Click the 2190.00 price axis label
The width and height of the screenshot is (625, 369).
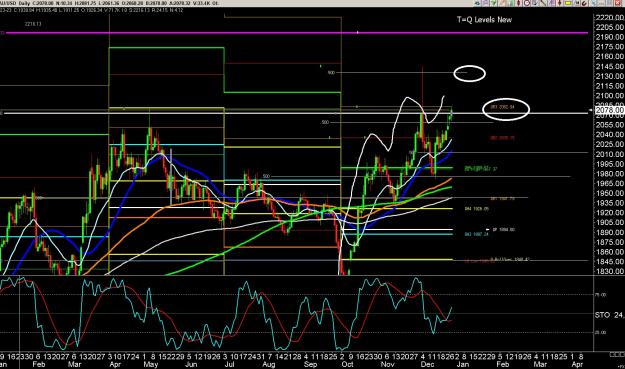[609, 37]
